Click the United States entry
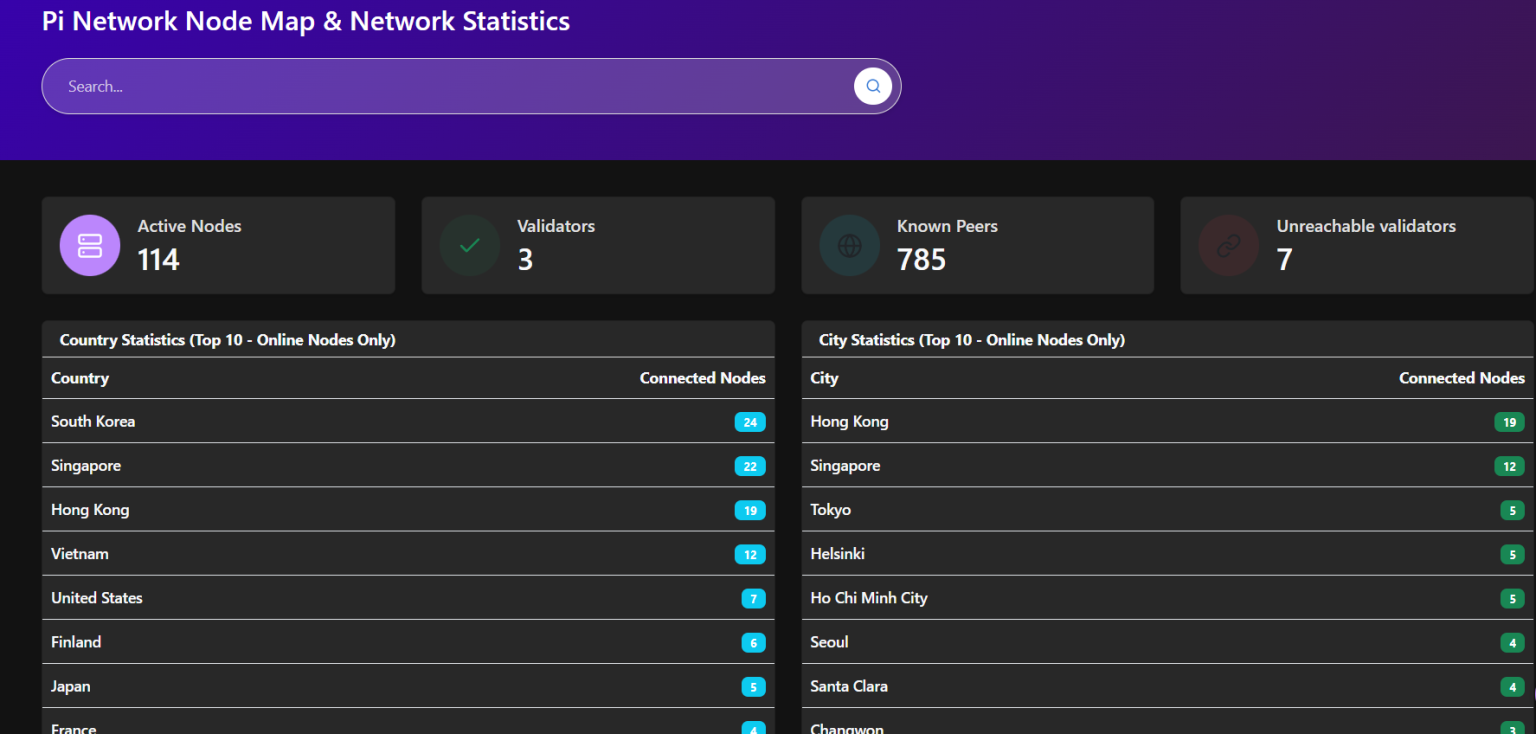 click(97, 598)
